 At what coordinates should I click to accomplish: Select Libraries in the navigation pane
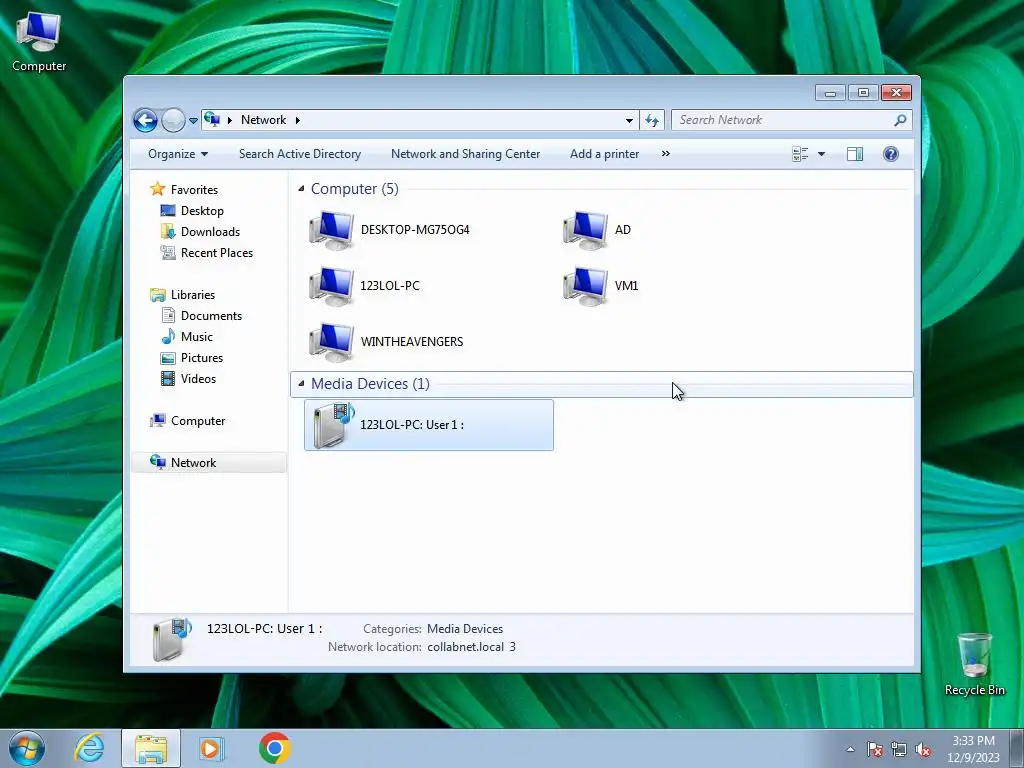coord(193,295)
